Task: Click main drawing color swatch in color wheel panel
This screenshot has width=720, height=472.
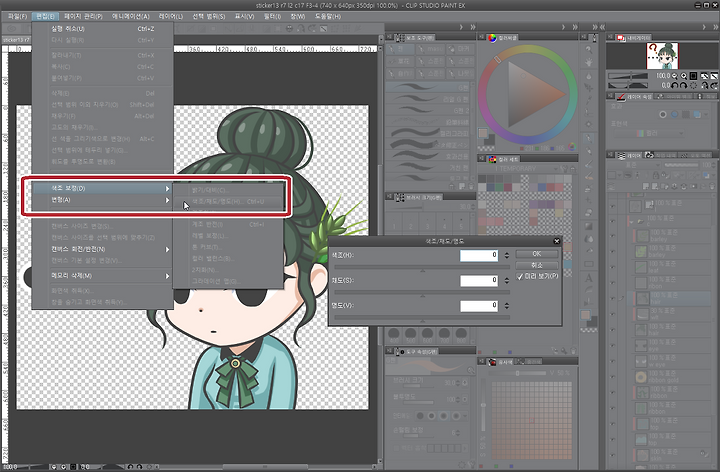Action: pyautogui.click(x=483, y=133)
